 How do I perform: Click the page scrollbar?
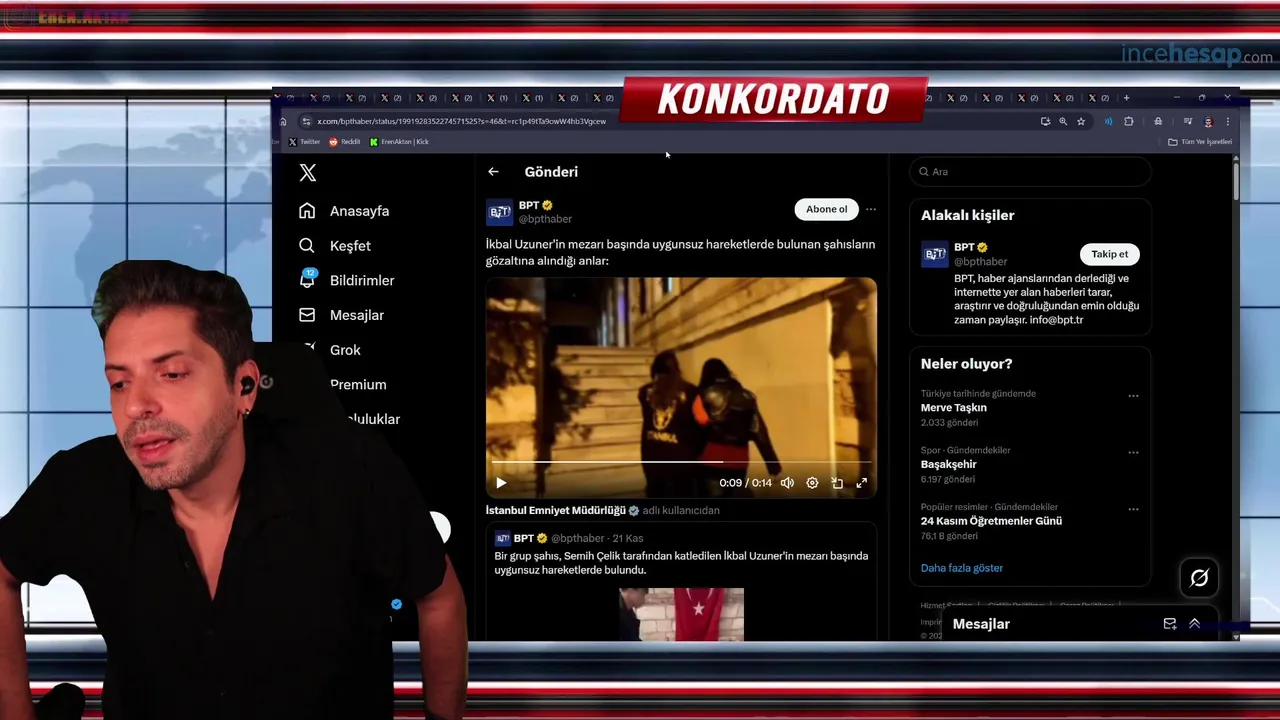point(1236,180)
